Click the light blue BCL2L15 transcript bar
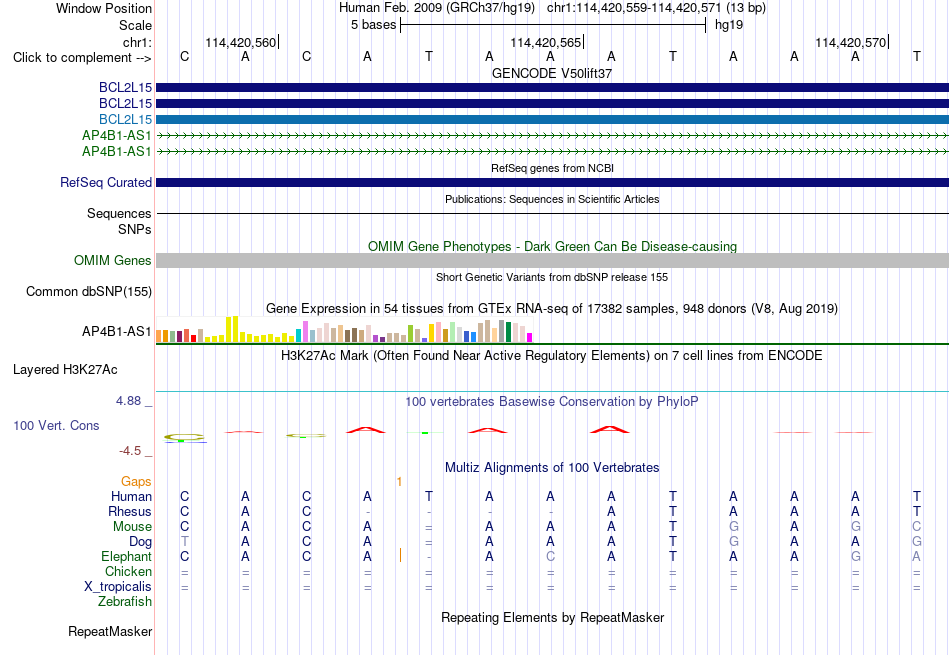Image resolution: width=950 pixels, height=655 pixels. click(x=553, y=119)
